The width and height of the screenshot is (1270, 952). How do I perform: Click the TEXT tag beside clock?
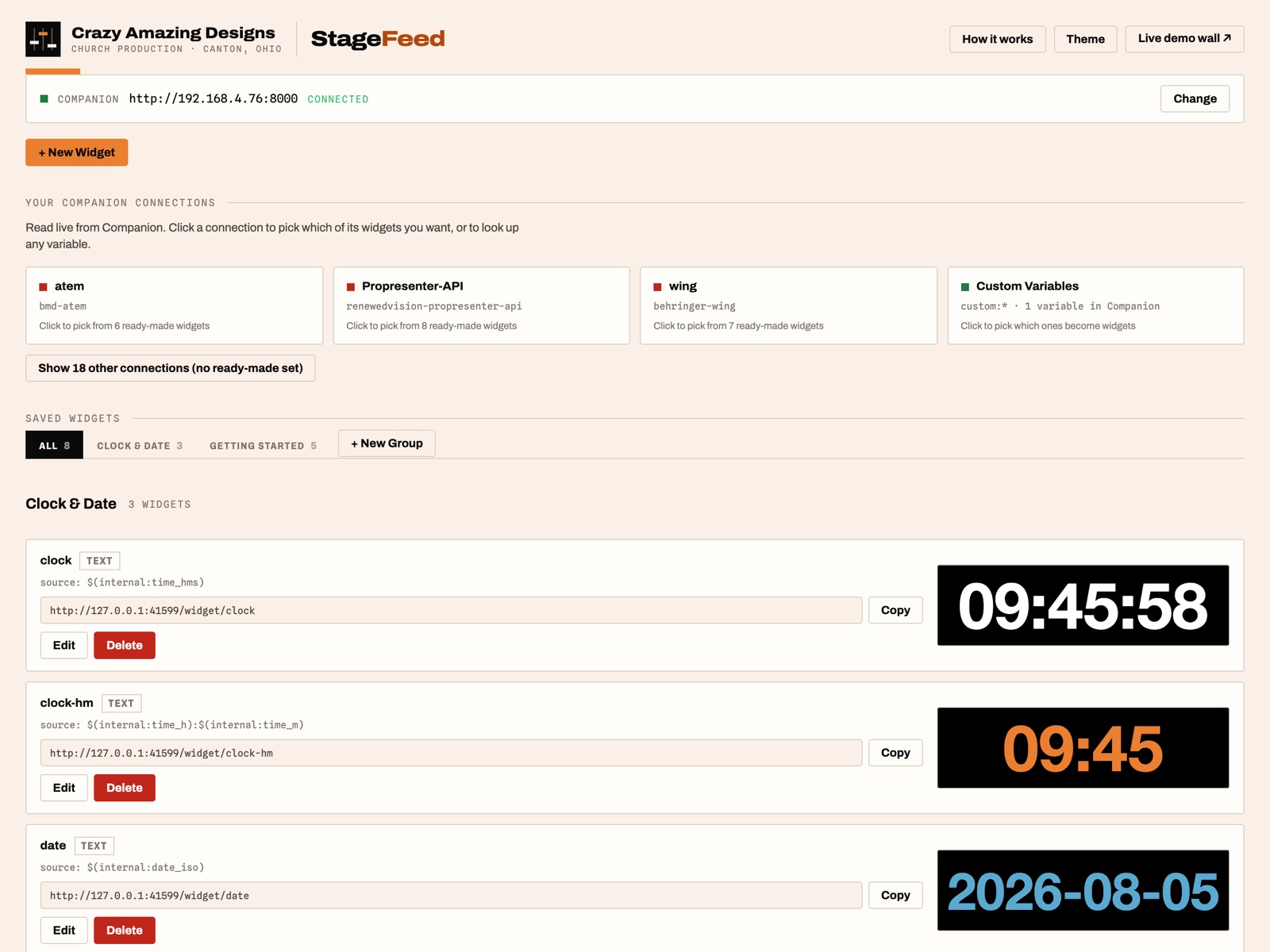click(x=99, y=561)
